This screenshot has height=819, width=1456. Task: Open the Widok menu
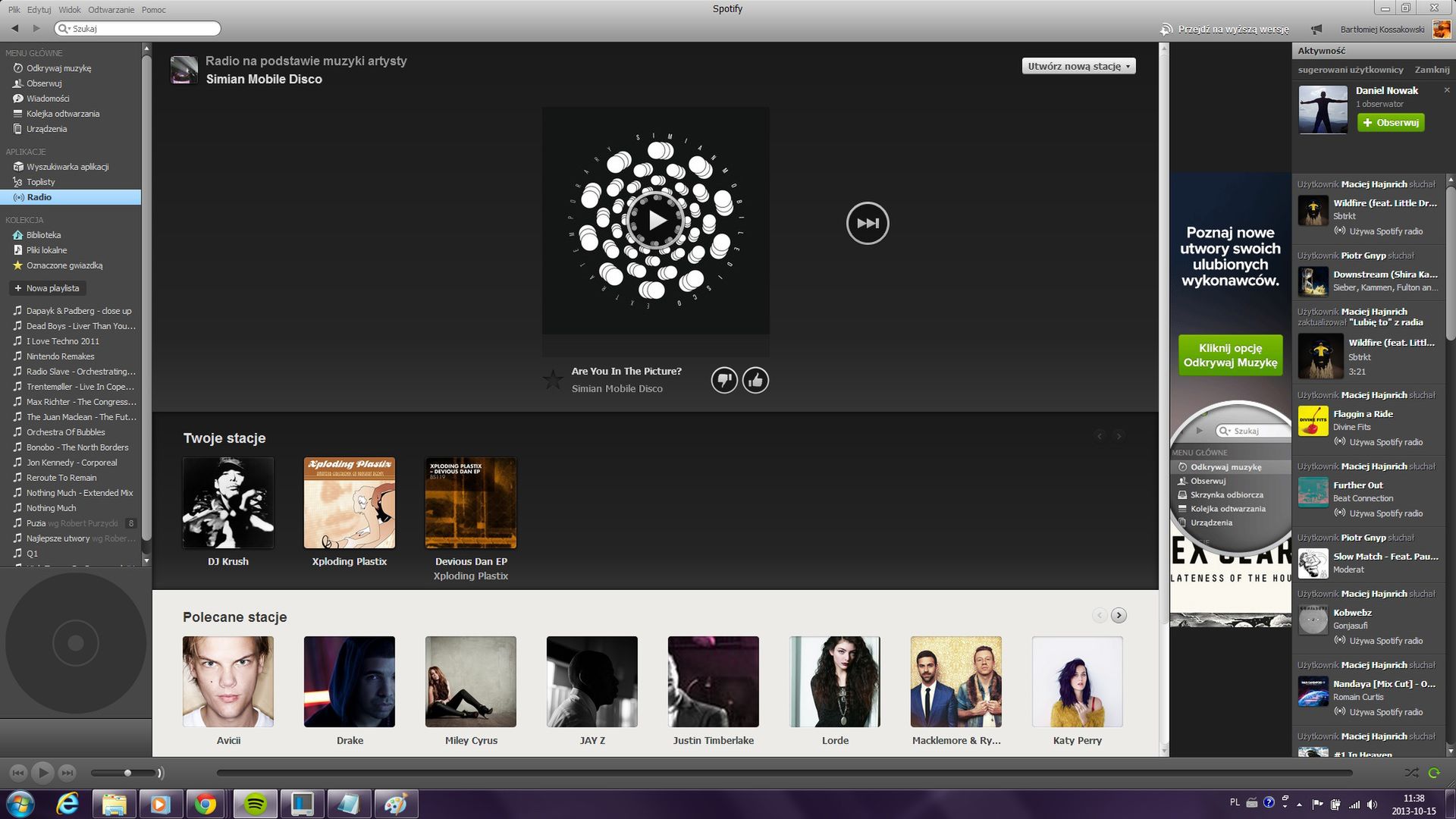(70, 9)
